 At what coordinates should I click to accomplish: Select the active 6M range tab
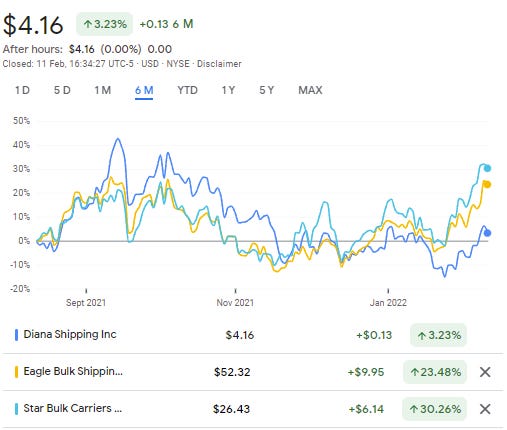click(x=144, y=90)
